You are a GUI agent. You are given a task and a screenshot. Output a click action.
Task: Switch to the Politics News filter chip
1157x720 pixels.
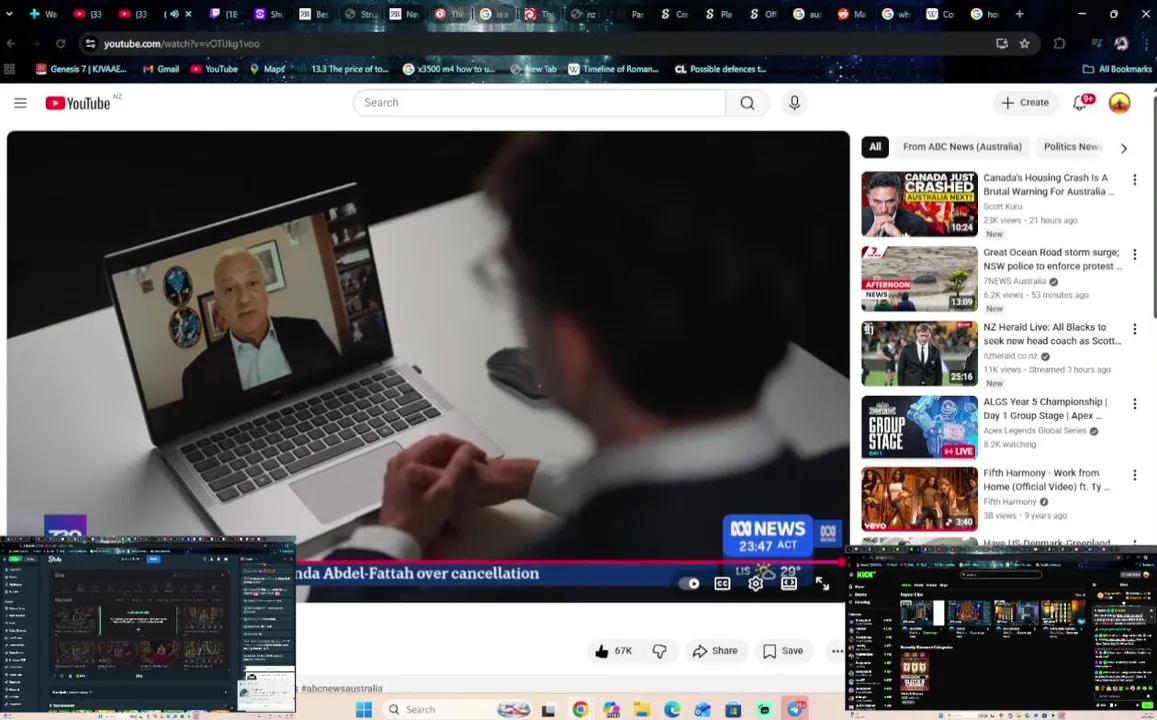(1071, 146)
